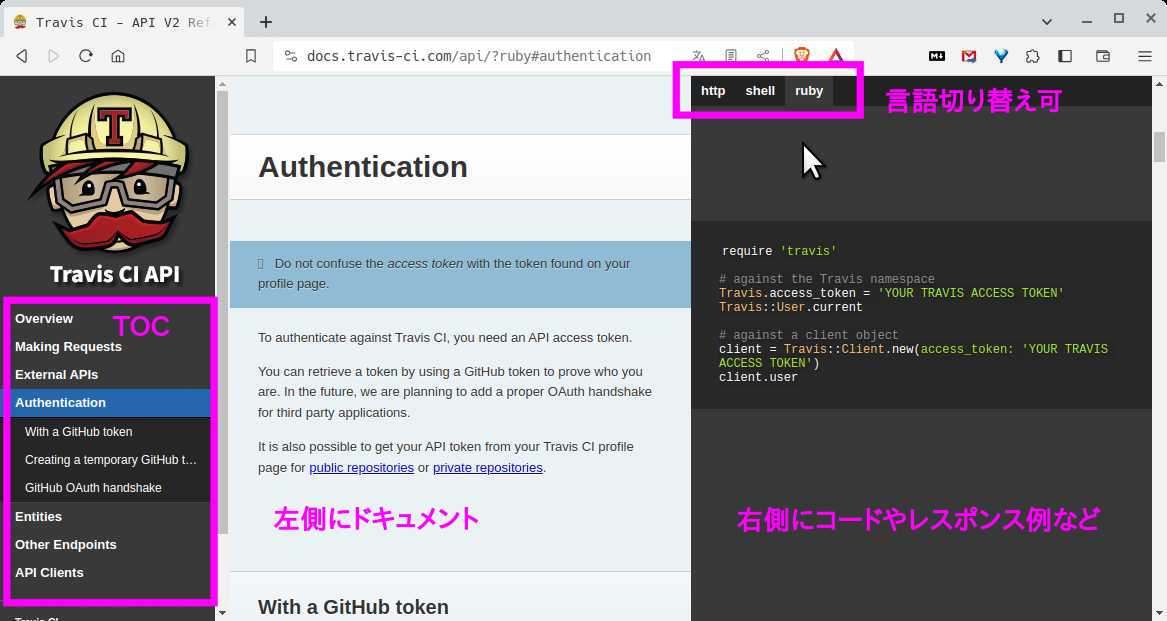This screenshot has width=1167, height=621.
Task: Click the share icon in address bar
Action: [x=763, y=56]
